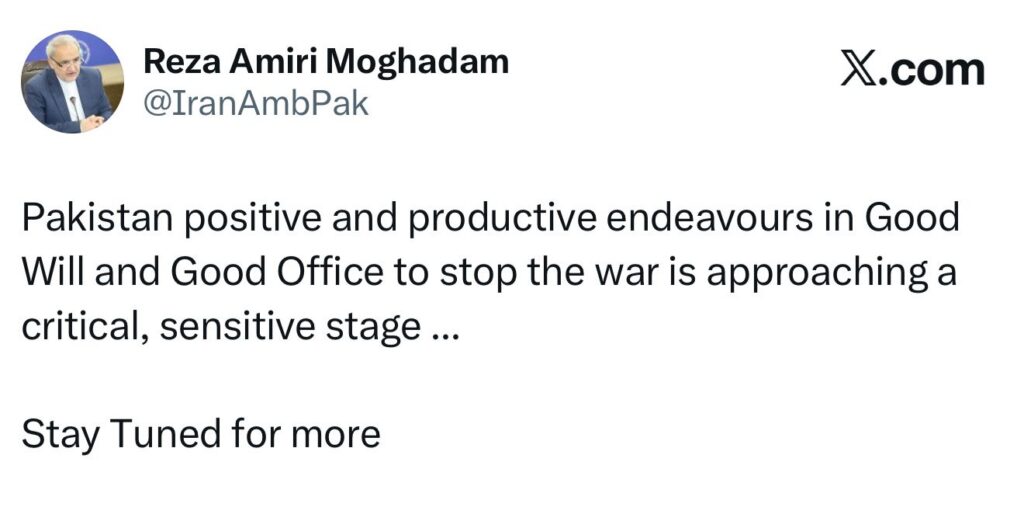Open the Reza Amiri Moghadam display name
1024x514 pixels.
pyautogui.click(x=326, y=63)
